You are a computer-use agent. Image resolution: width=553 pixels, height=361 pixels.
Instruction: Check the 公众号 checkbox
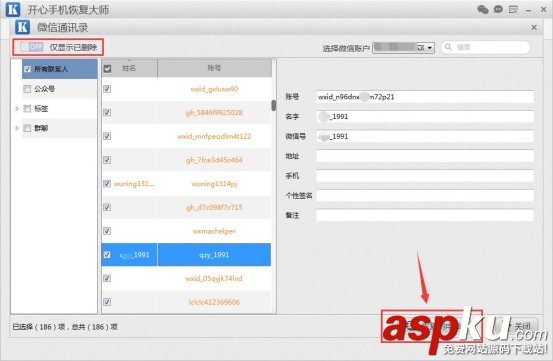pos(27,89)
